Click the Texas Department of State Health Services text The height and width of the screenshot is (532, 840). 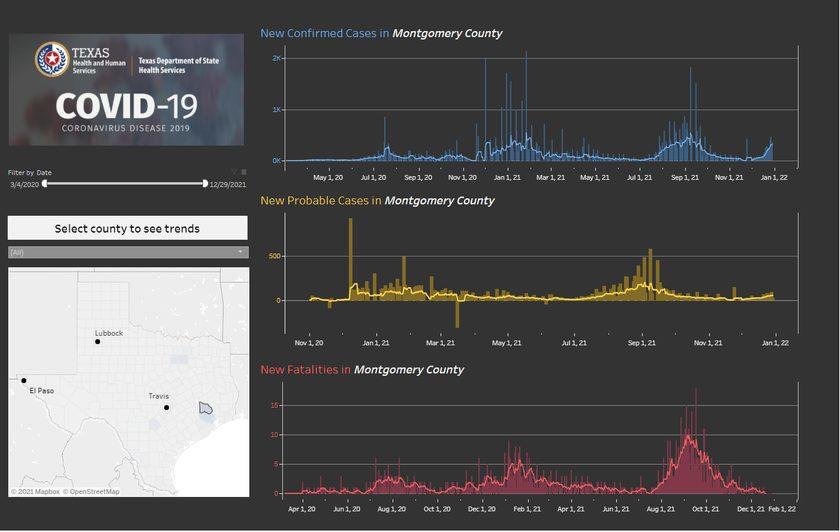click(177, 65)
